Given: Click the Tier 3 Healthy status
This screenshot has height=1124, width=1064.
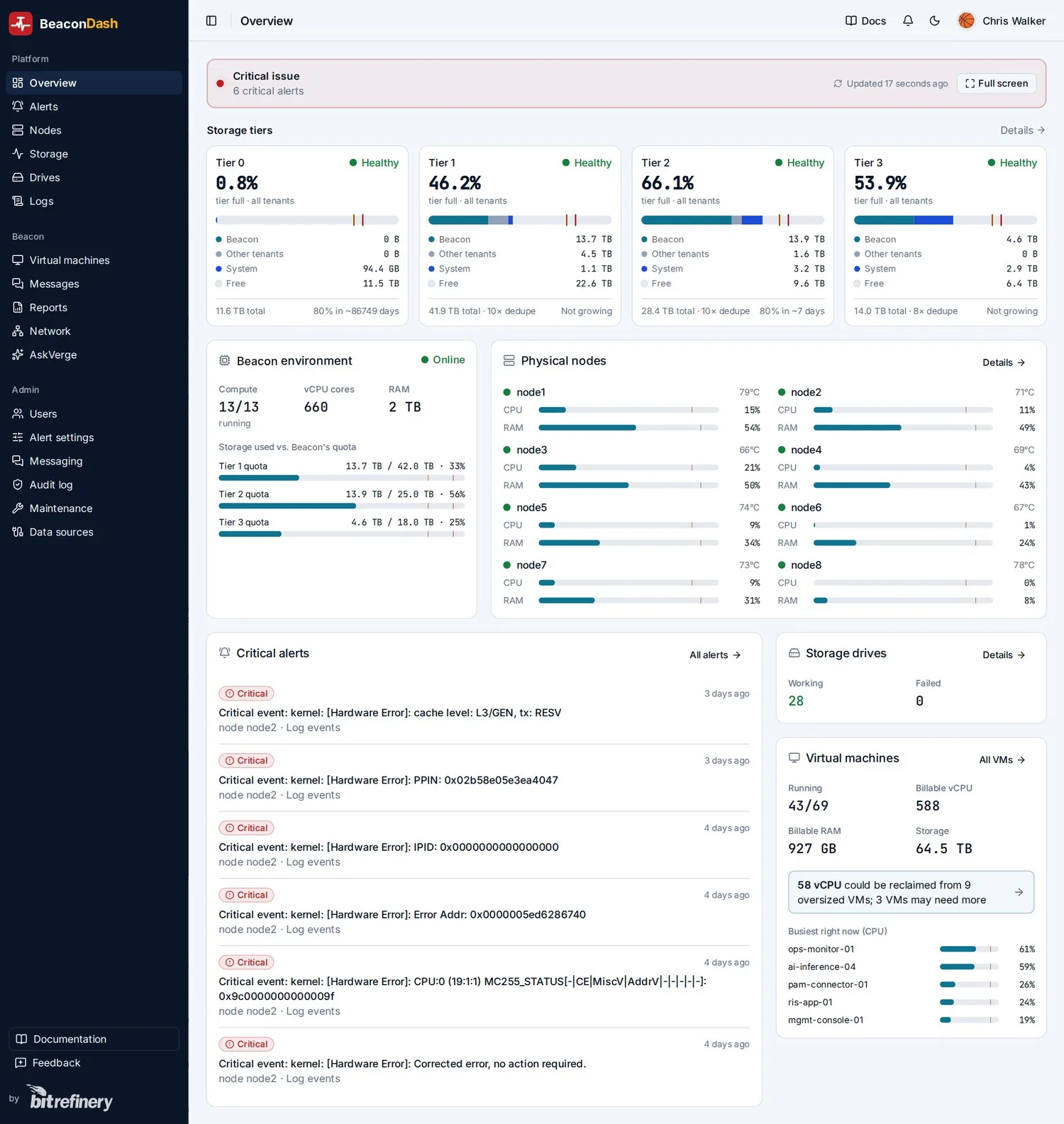Looking at the screenshot, I should pos(1012,162).
